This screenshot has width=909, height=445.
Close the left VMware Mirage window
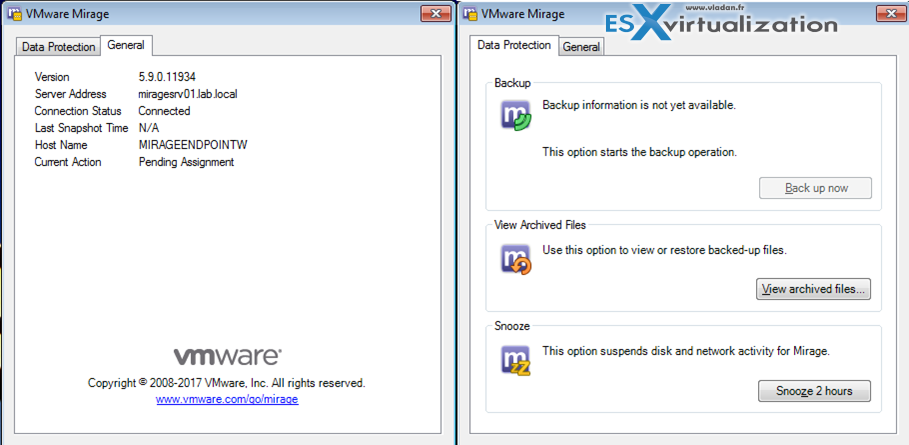click(x=434, y=14)
